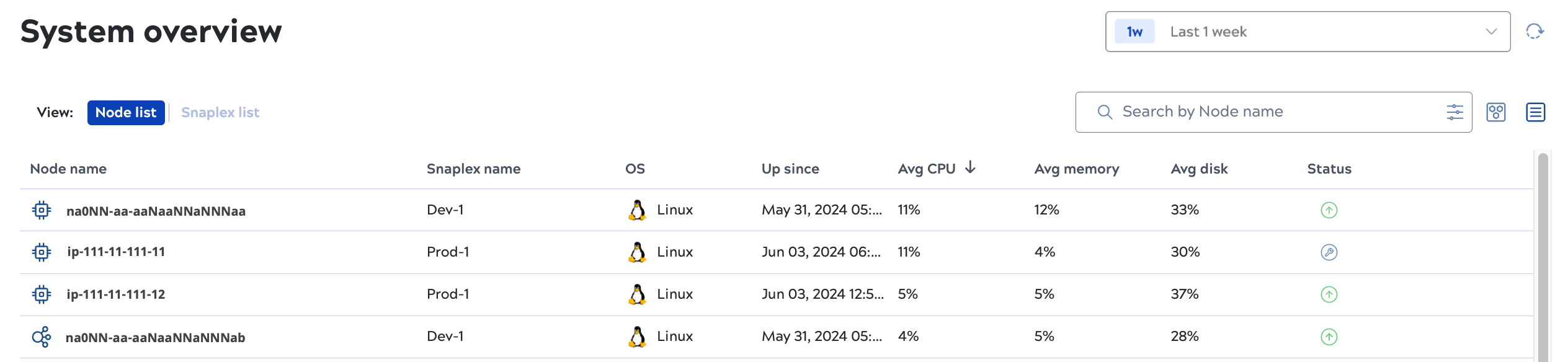Open node na0NN-aa-aaNaaNNaNNab details
The width and height of the screenshot is (1568, 362).
click(x=155, y=337)
